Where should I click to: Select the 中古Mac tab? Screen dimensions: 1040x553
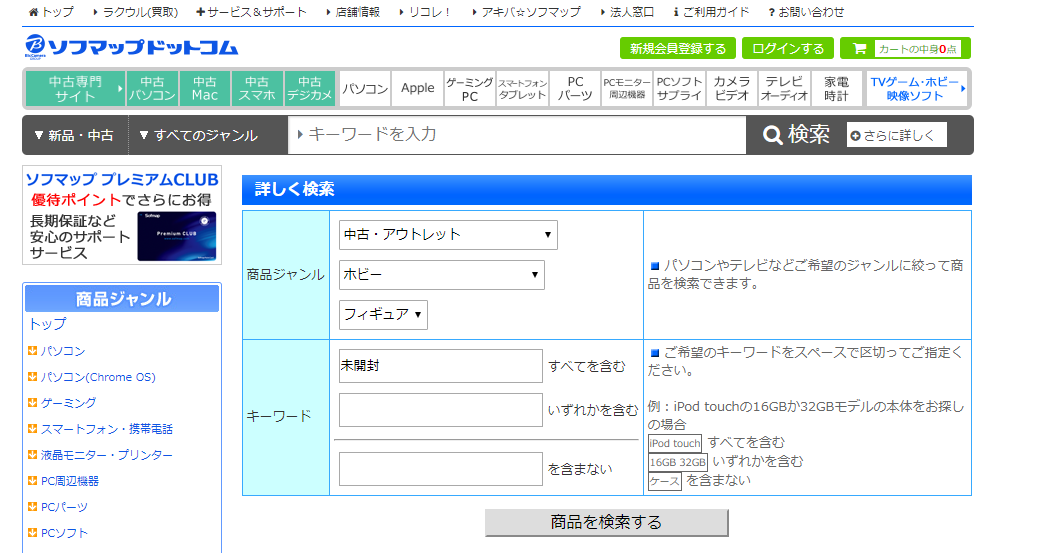[x=205, y=88]
